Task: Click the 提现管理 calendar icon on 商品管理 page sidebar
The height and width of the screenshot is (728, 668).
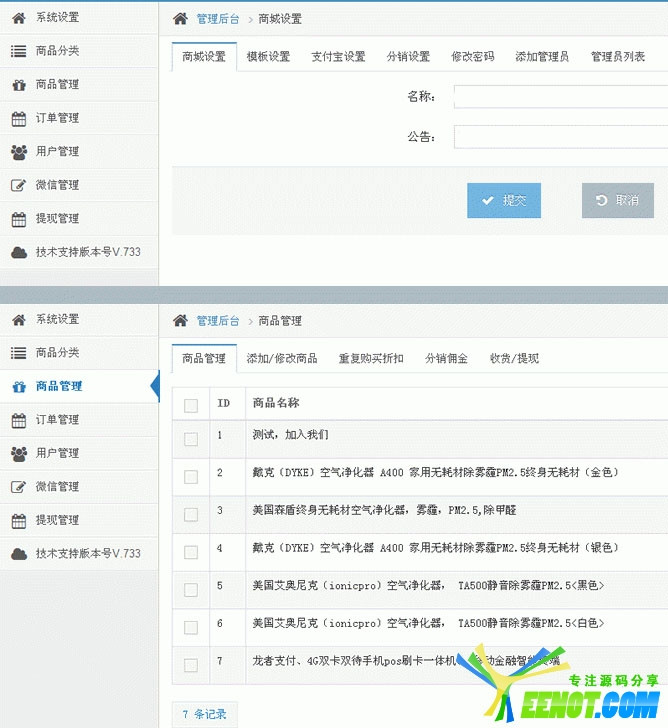Action: tap(19, 521)
